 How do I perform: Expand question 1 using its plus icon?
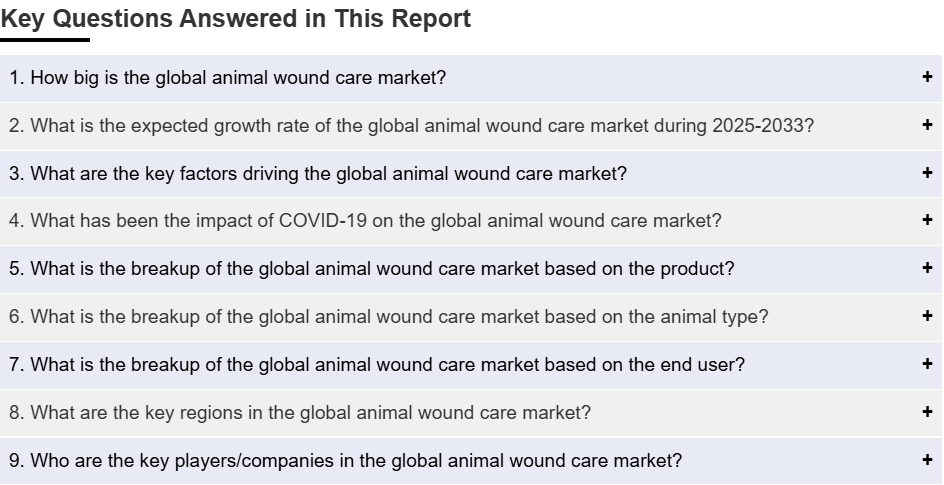[x=927, y=76]
